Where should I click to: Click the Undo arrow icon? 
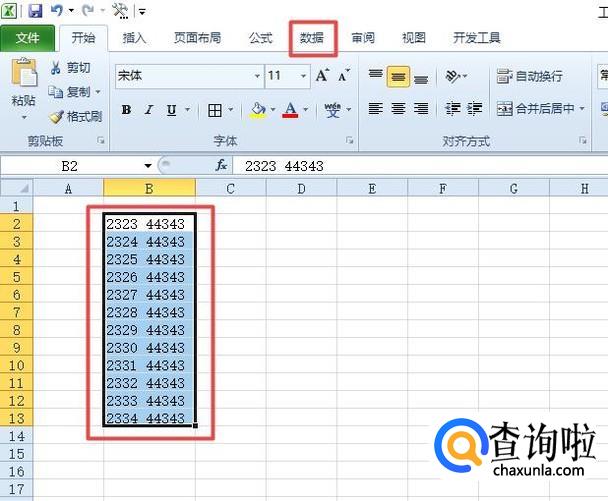pos(57,10)
